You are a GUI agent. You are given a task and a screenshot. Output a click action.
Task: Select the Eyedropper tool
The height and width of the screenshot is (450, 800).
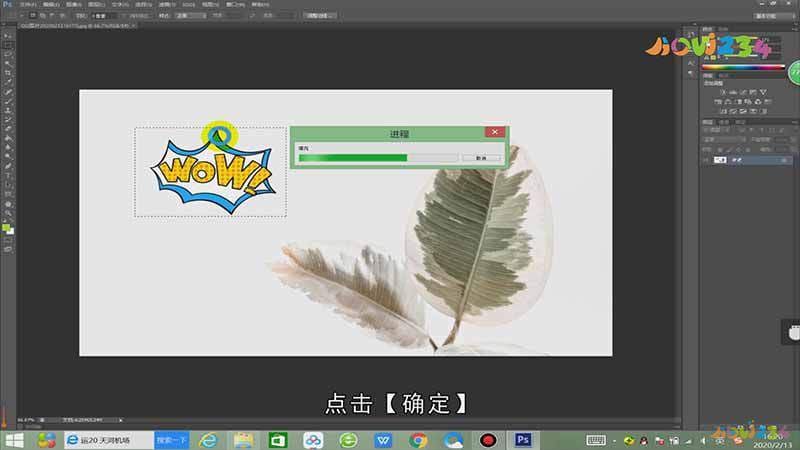click(x=8, y=83)
